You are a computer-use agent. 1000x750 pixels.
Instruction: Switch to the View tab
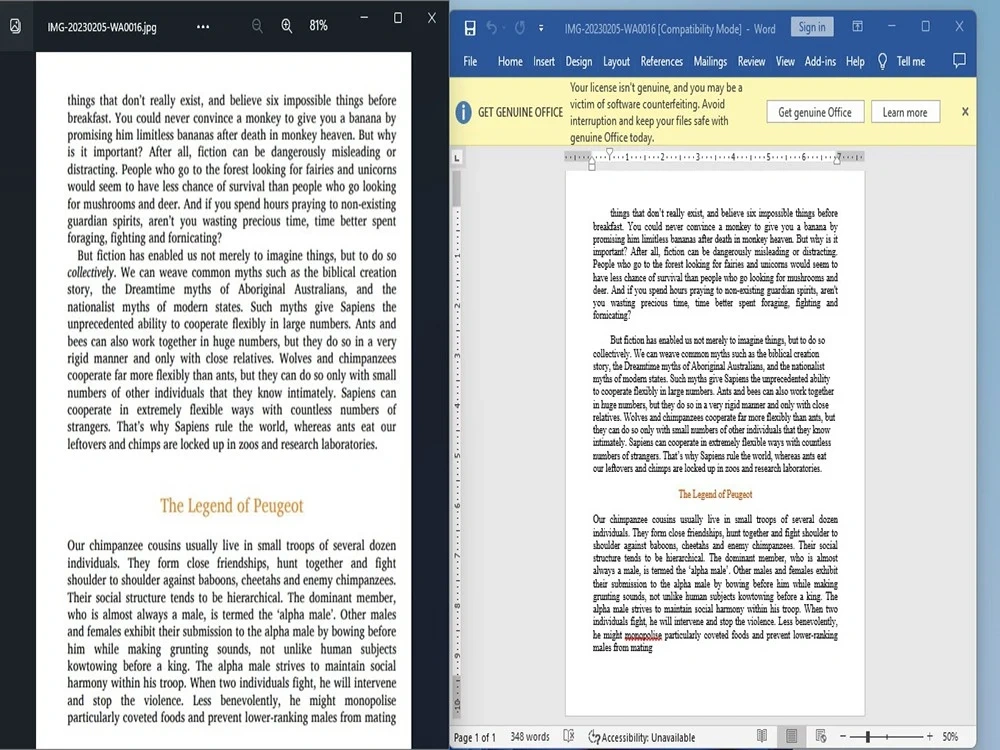point(785,61)
